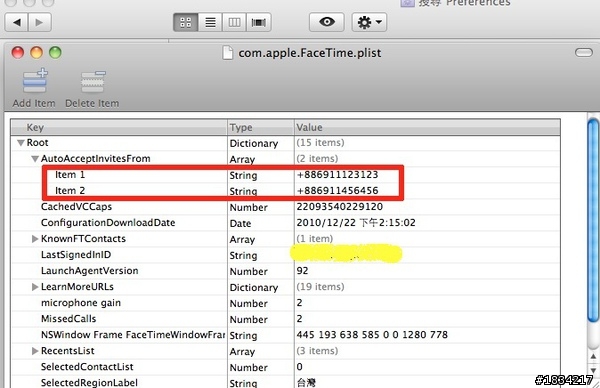Switch Finder to Cover Flow view

259,23
